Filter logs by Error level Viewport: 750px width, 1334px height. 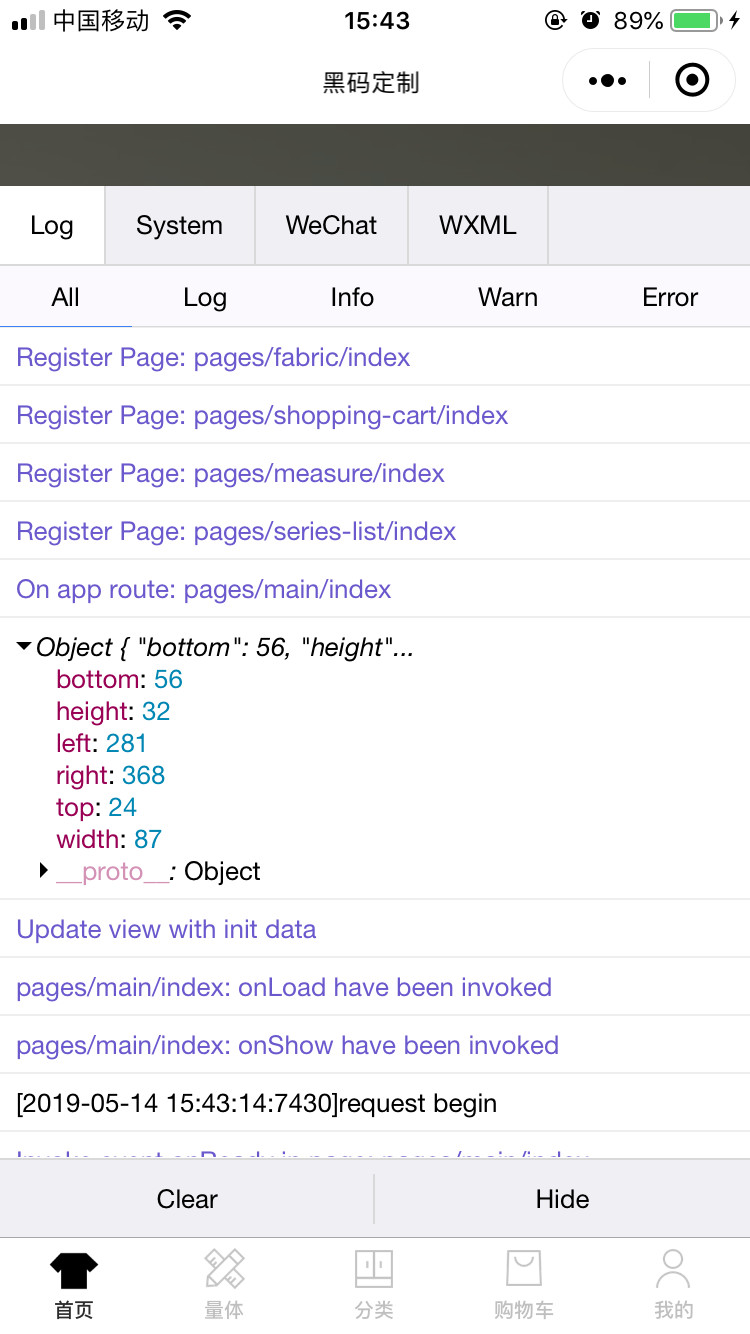pyautogui.click(x=670, y=298)
